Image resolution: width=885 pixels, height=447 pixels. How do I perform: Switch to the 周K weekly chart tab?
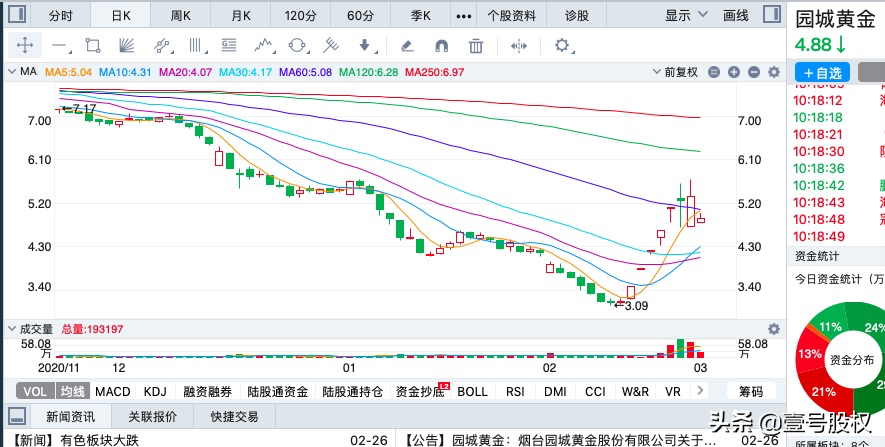click(x=180, y=15)
